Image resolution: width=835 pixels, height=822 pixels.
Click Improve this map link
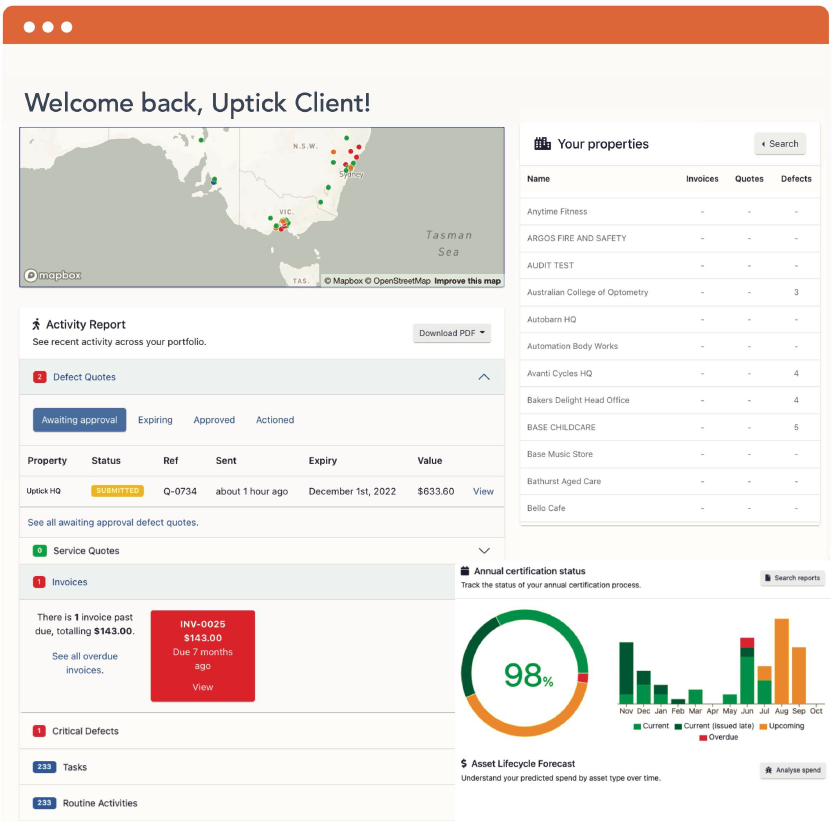click(467, 281)
